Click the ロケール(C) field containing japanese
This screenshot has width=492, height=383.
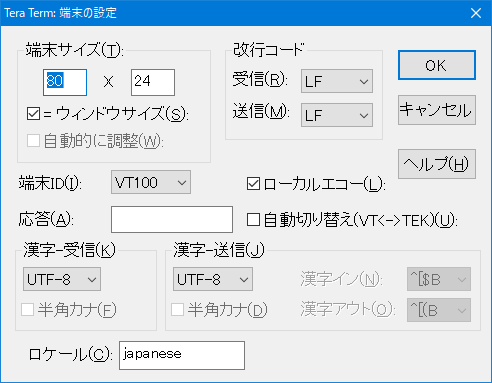(x=182, y=355)
